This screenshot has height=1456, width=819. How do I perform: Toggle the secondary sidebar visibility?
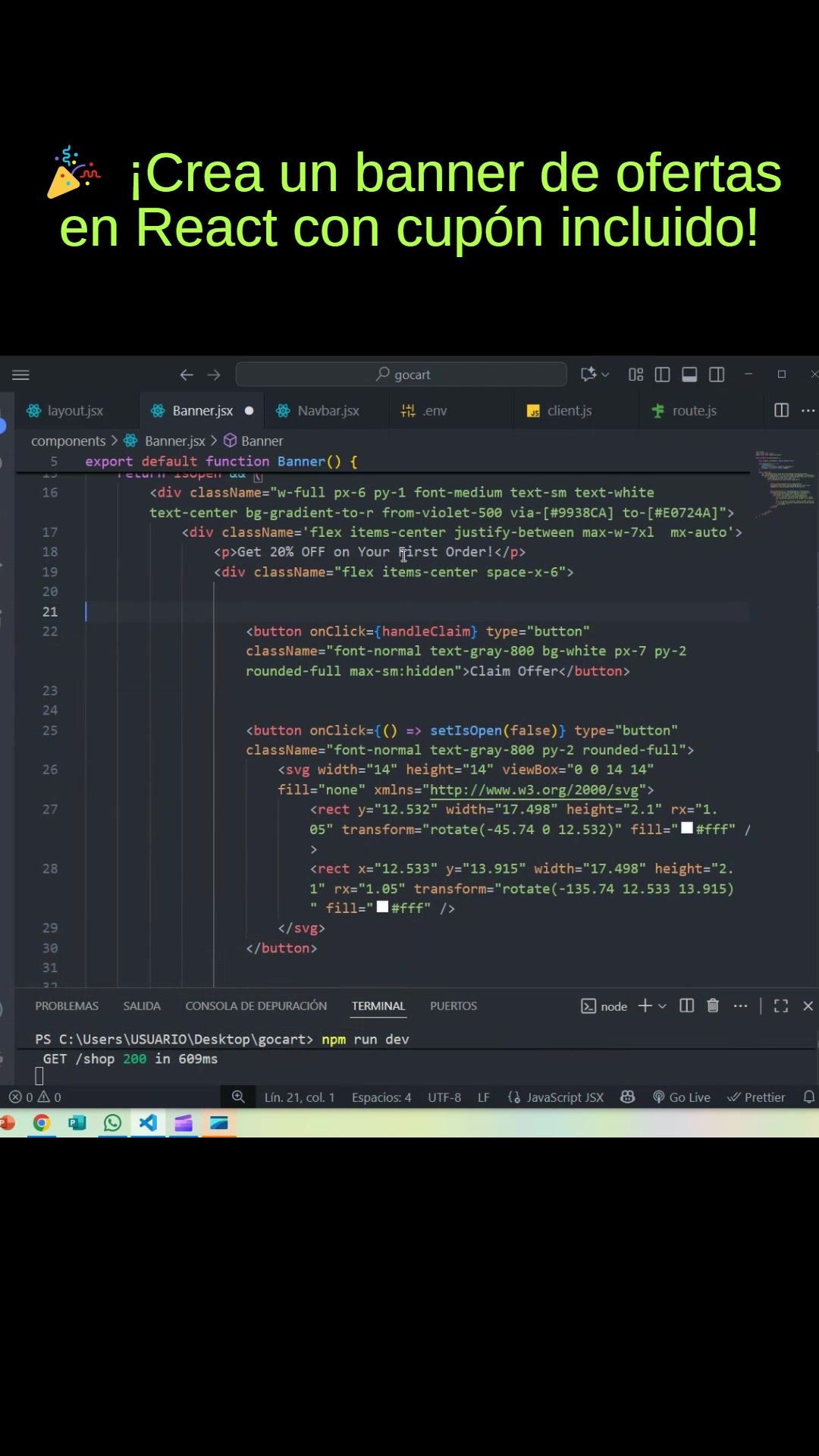coord(717,374)
